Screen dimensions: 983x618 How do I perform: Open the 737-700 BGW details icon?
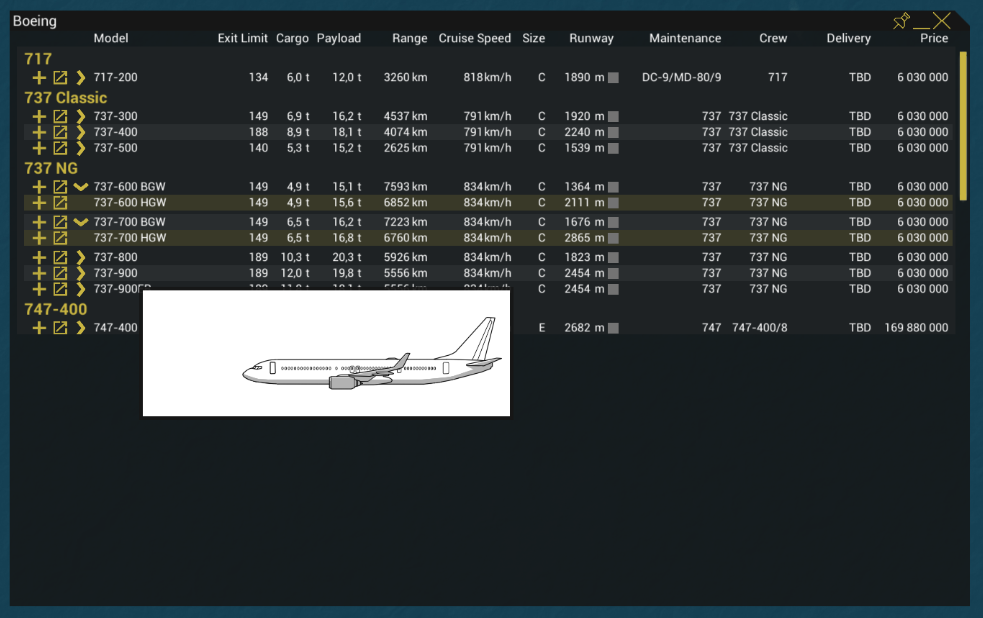60,223
